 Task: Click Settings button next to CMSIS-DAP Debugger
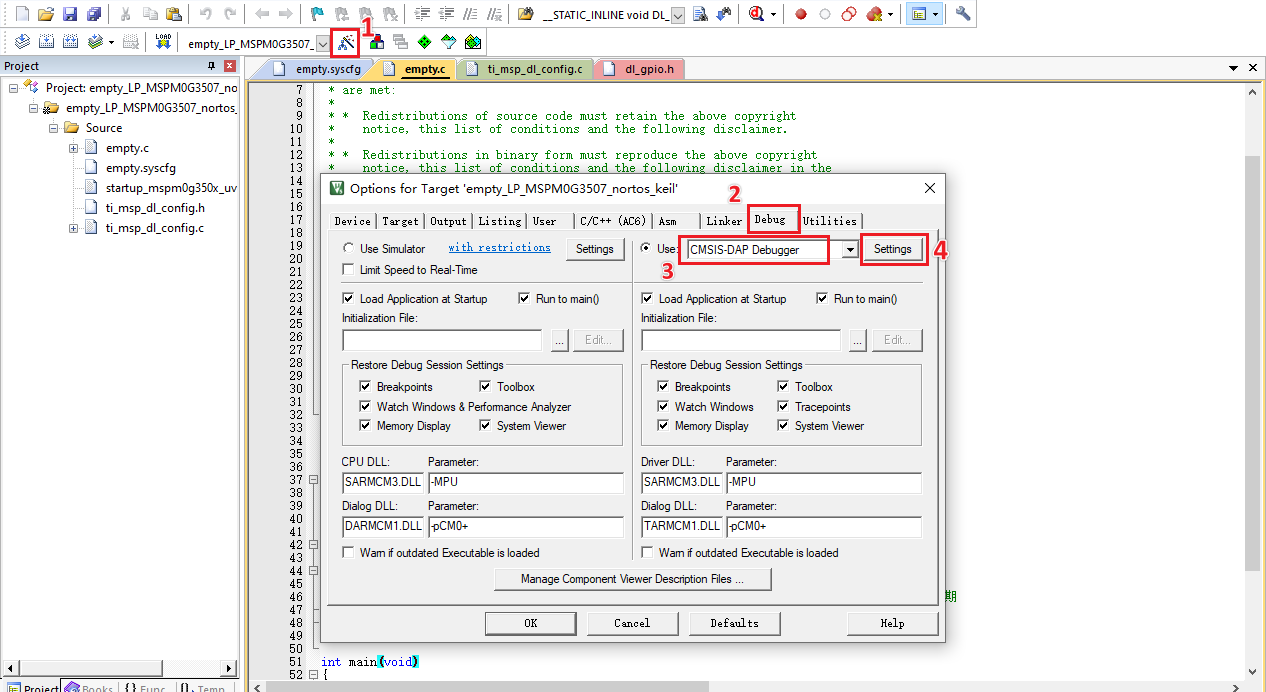pyautogui.click(x=893, y=249)
